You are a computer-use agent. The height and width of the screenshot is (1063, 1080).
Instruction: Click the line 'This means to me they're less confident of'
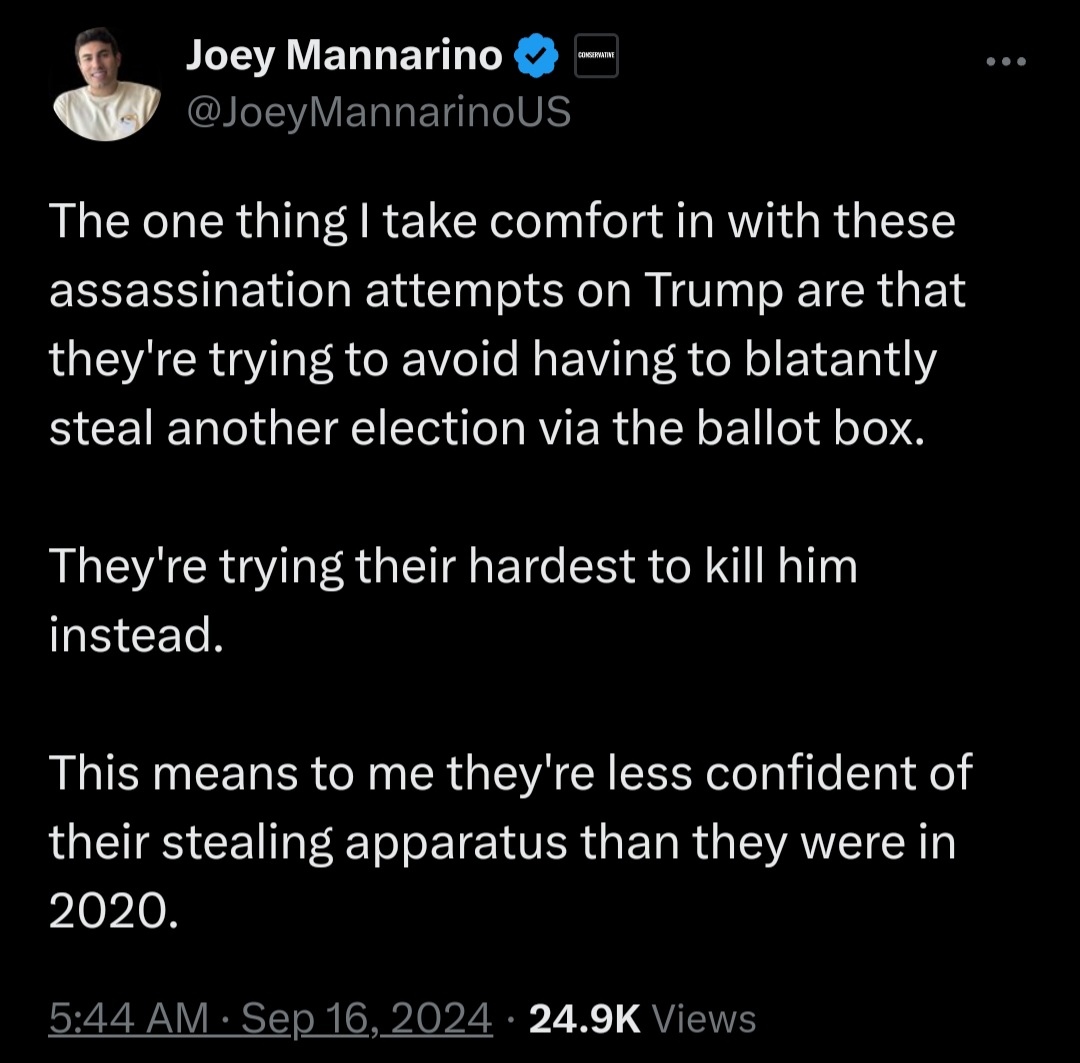[510, 773]
